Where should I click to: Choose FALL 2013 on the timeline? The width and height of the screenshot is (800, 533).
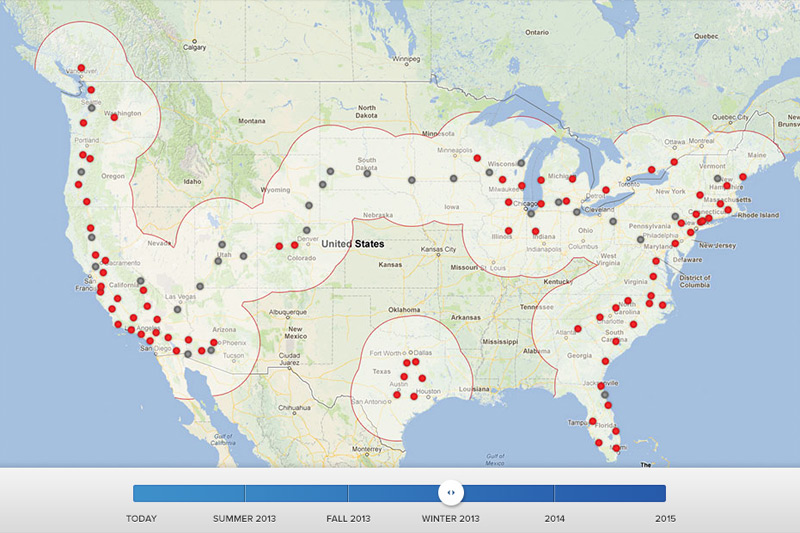click(348, 519)
